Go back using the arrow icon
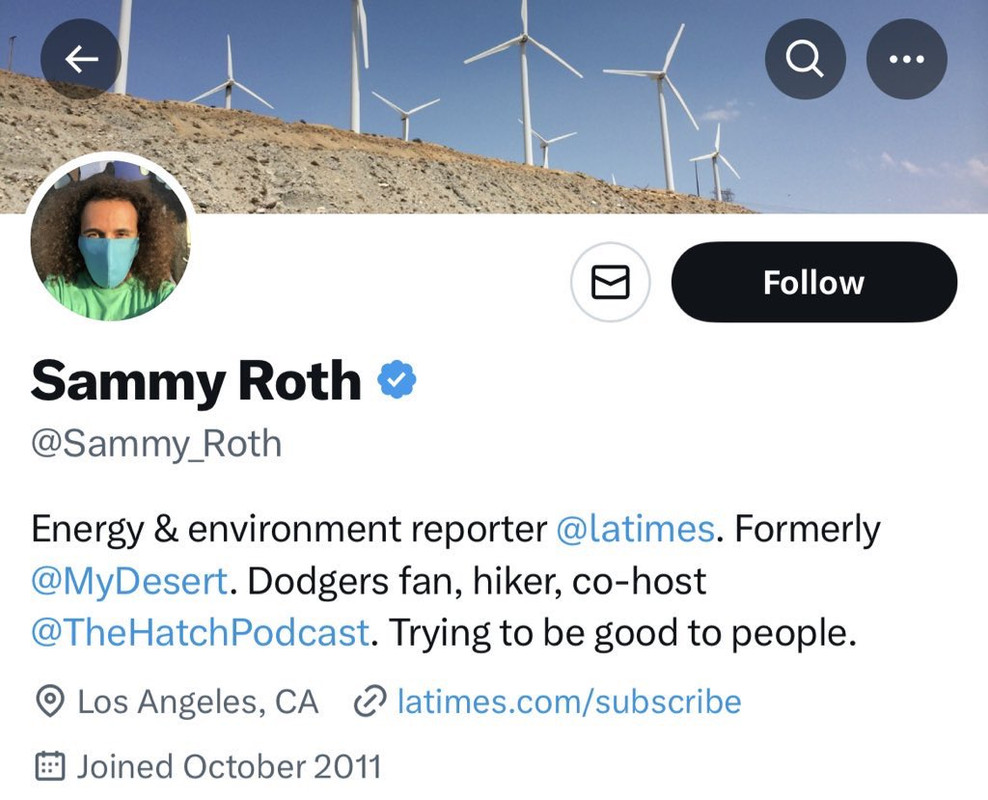 [x=81, y=60]
